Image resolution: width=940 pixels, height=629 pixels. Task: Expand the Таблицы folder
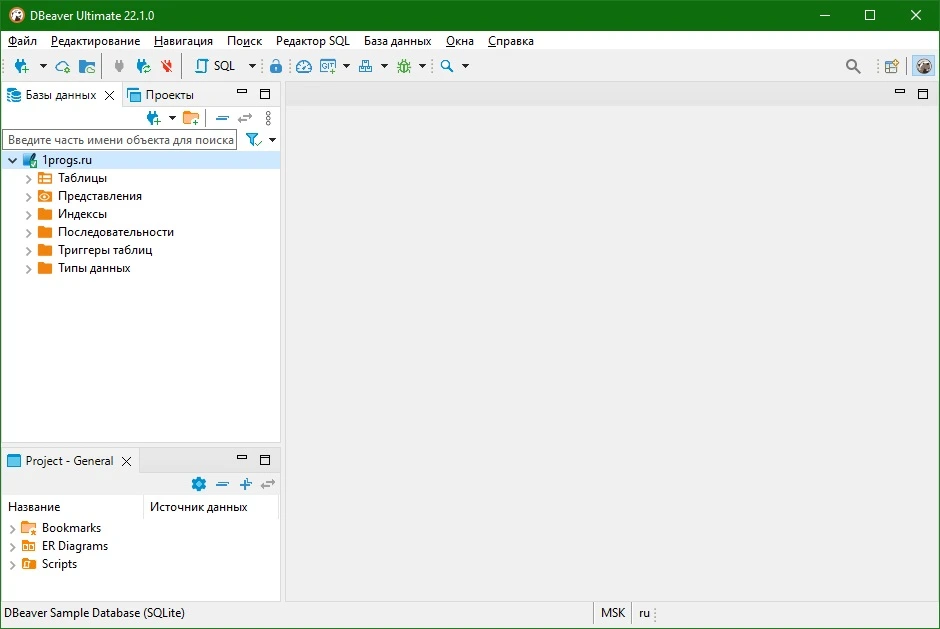tap(28, 179)
